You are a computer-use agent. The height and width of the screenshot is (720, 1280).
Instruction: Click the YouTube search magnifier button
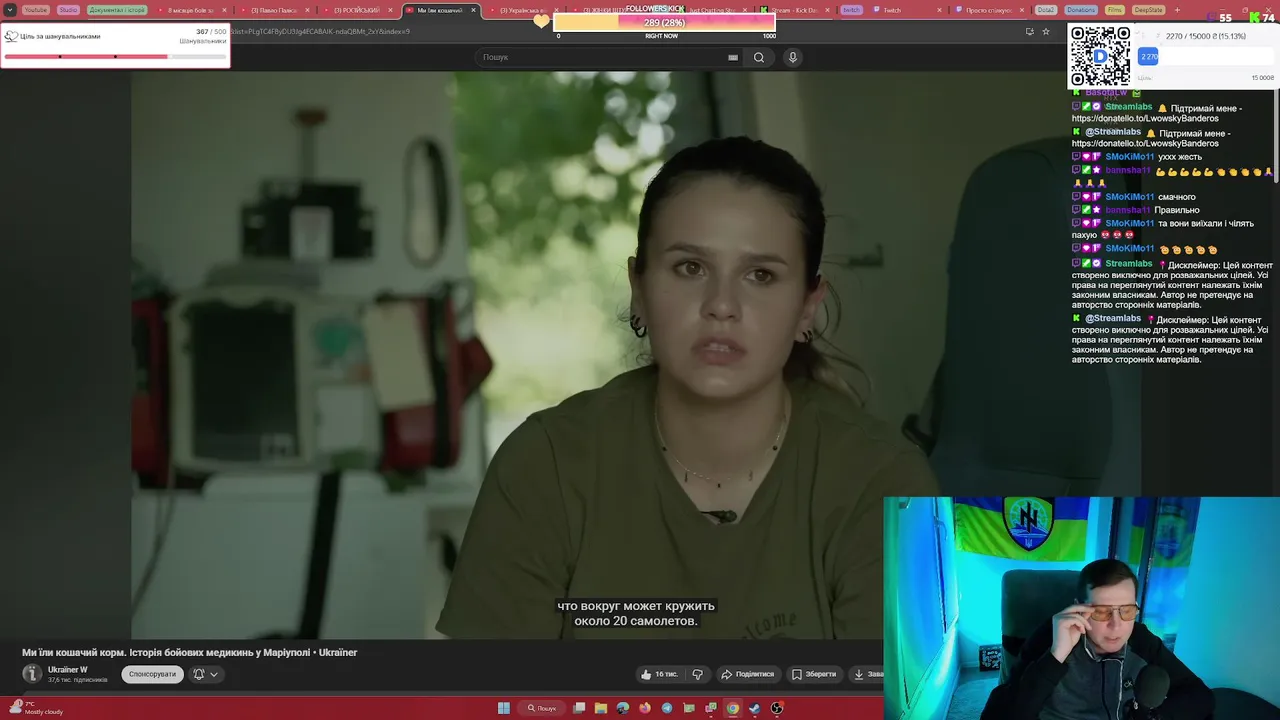759,57
